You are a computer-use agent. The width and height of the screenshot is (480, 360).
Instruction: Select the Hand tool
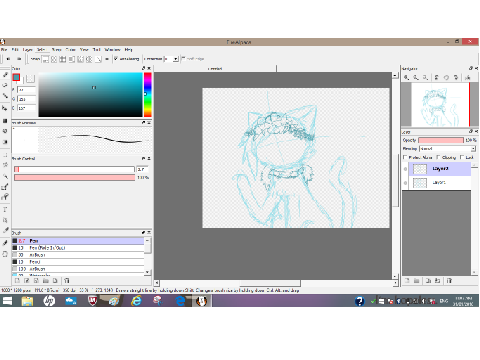(x=5, y=254)
